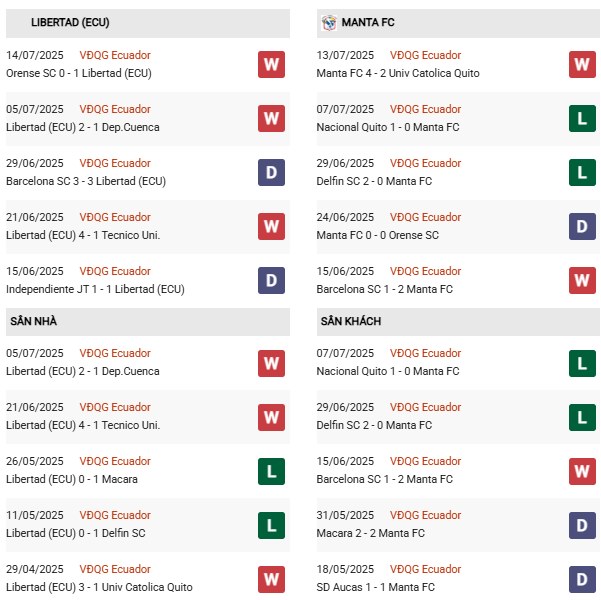Click the Manta FC team logo

pos(328,21)
